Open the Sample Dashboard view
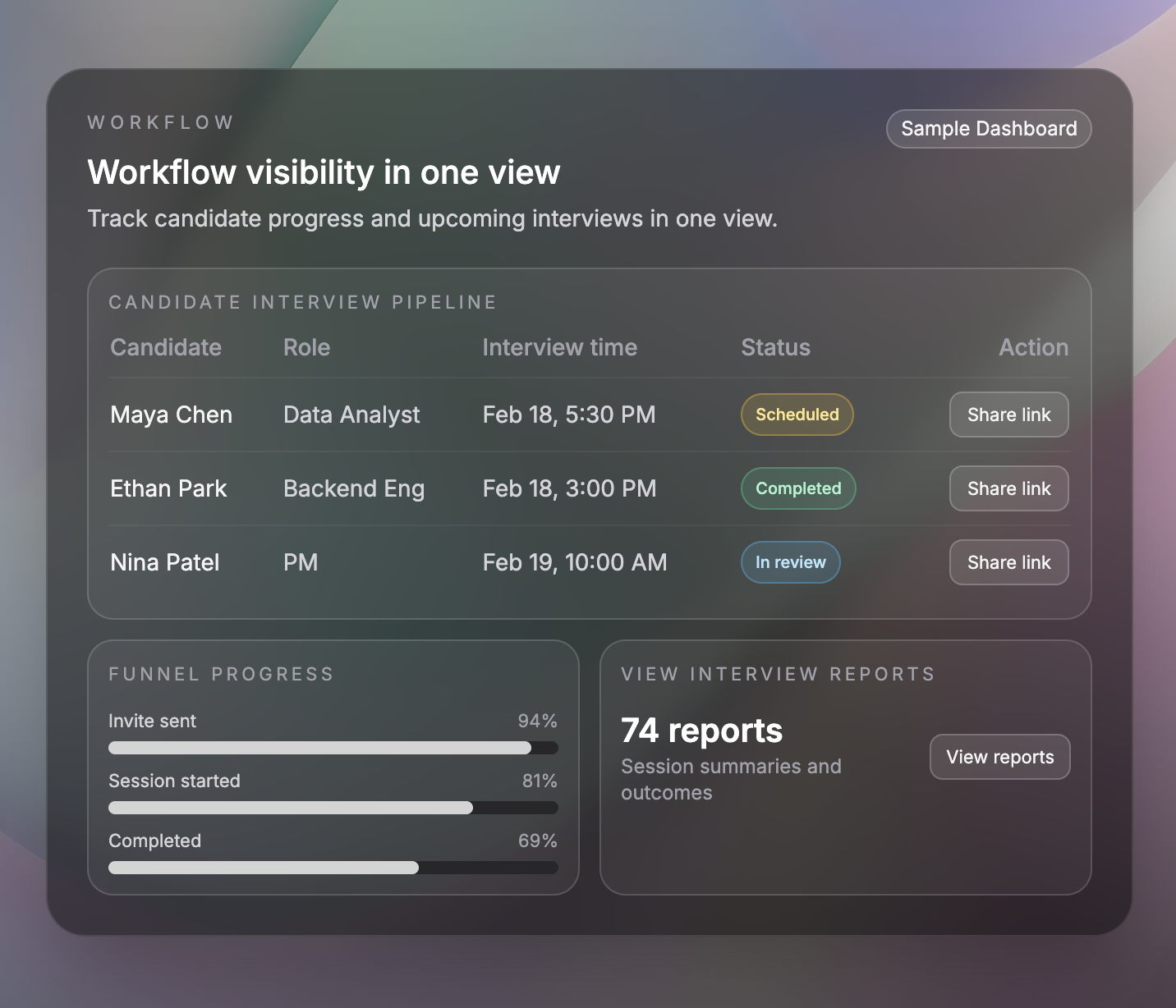1176x1008 pixels. click(988, 129)
